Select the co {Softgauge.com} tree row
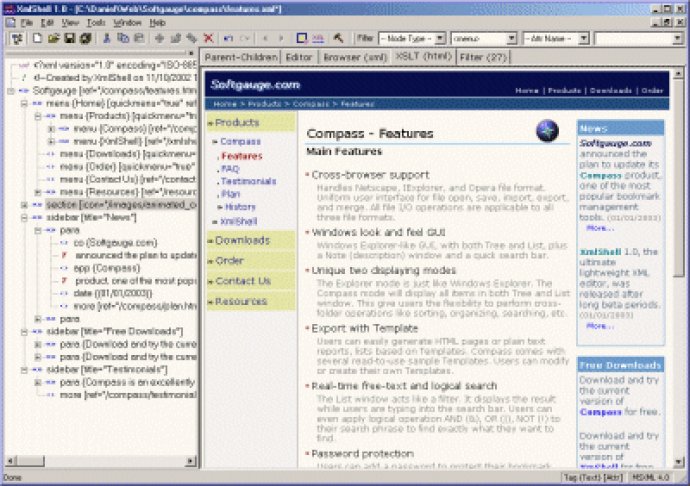This screenshot has width=690, height=486. (x=115, y=243)
